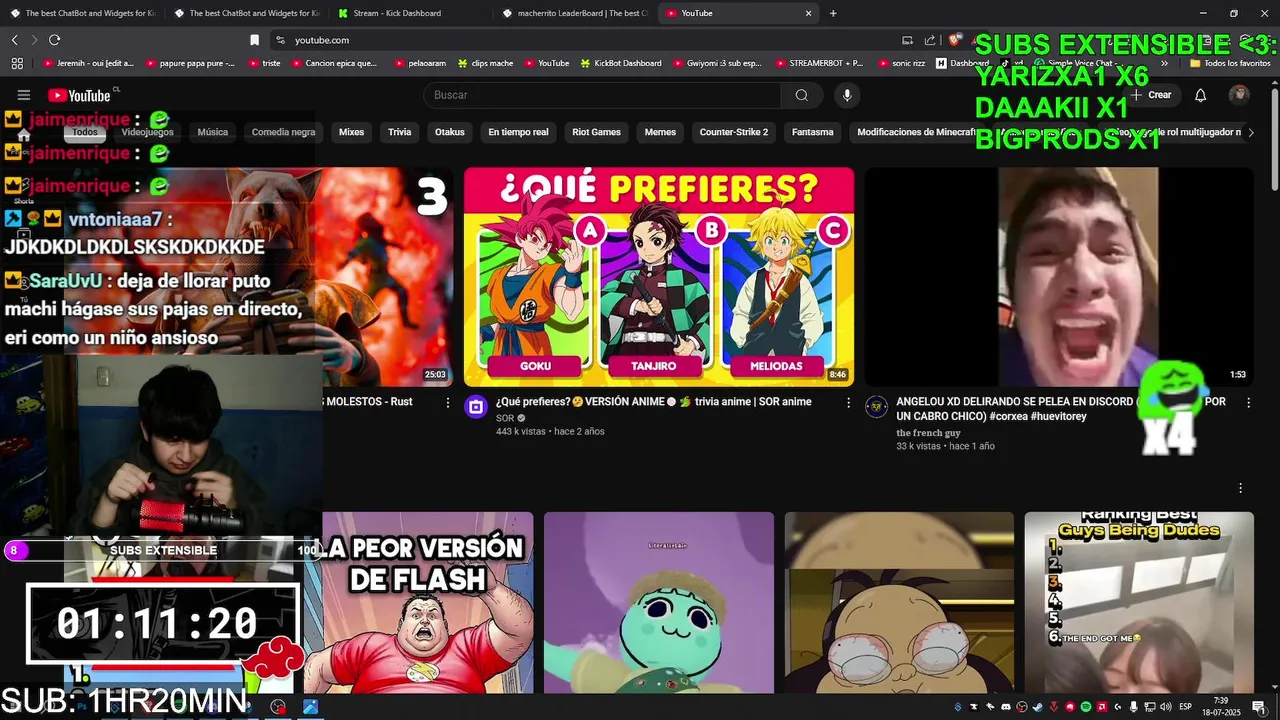1280x720 pixels.
Task: Open the SOR channel avatar
Action: tap(476, 407)
